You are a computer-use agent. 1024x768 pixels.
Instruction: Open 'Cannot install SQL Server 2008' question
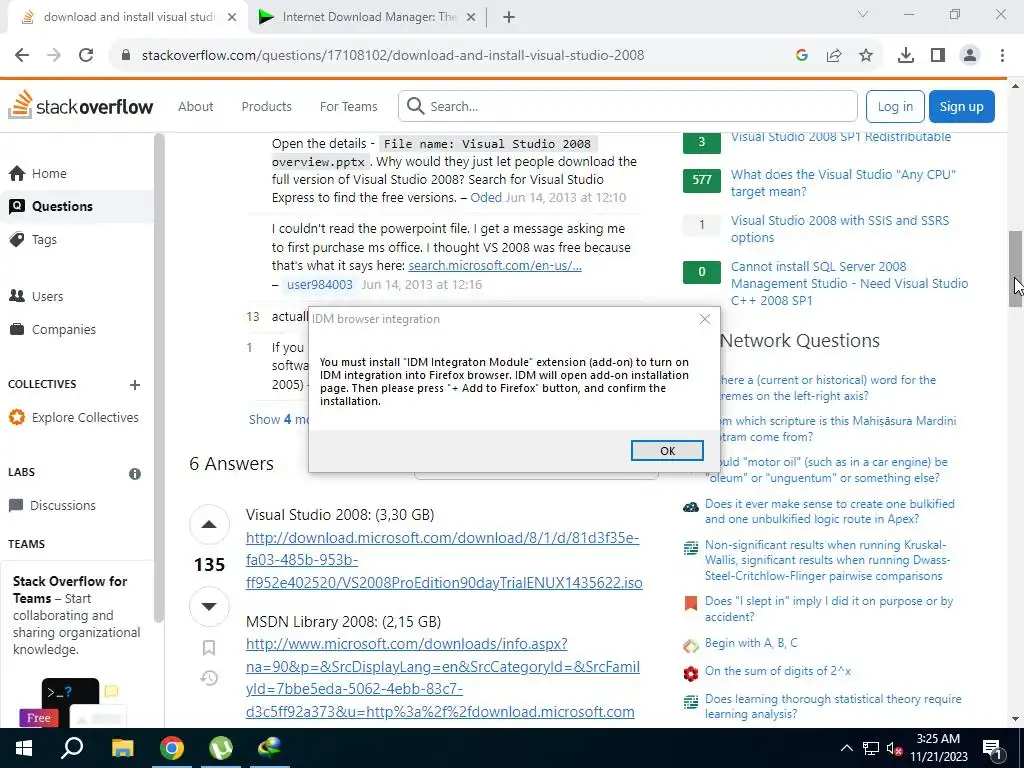[x=849, y=283]
